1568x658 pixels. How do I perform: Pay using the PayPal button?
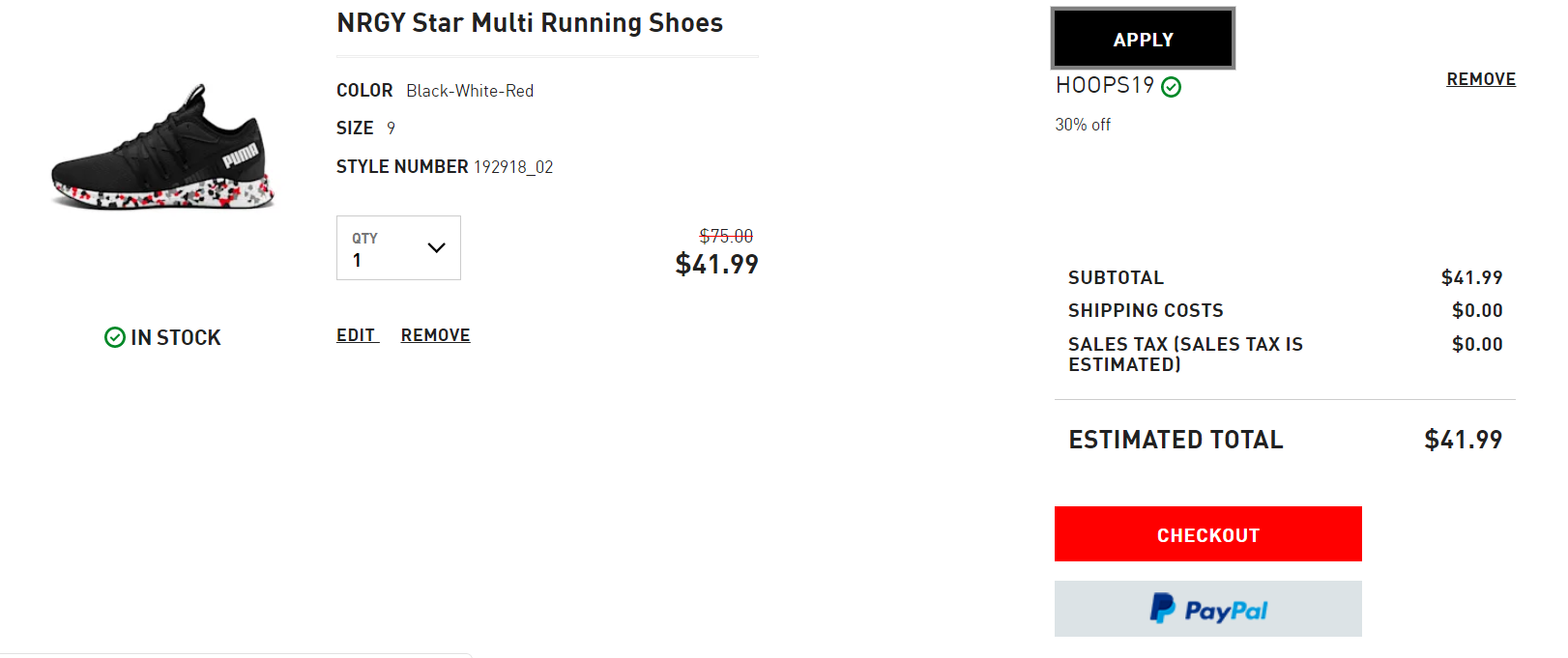click(1207, 609)
